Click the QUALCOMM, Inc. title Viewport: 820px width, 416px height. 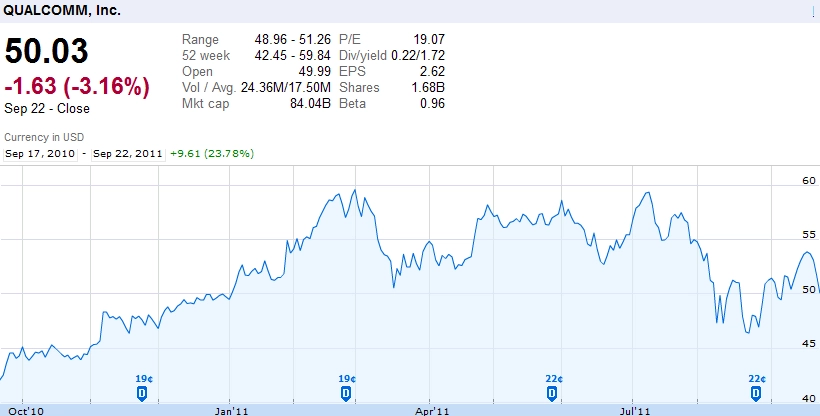tap(62, 10)
